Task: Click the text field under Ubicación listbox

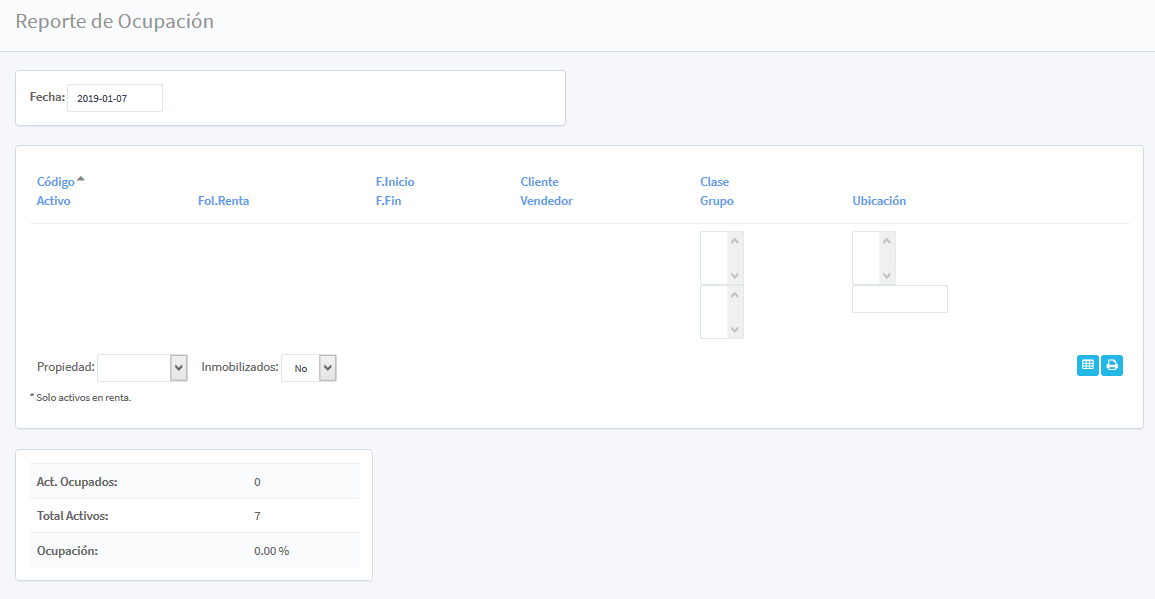Action: (x=899, y=299)
